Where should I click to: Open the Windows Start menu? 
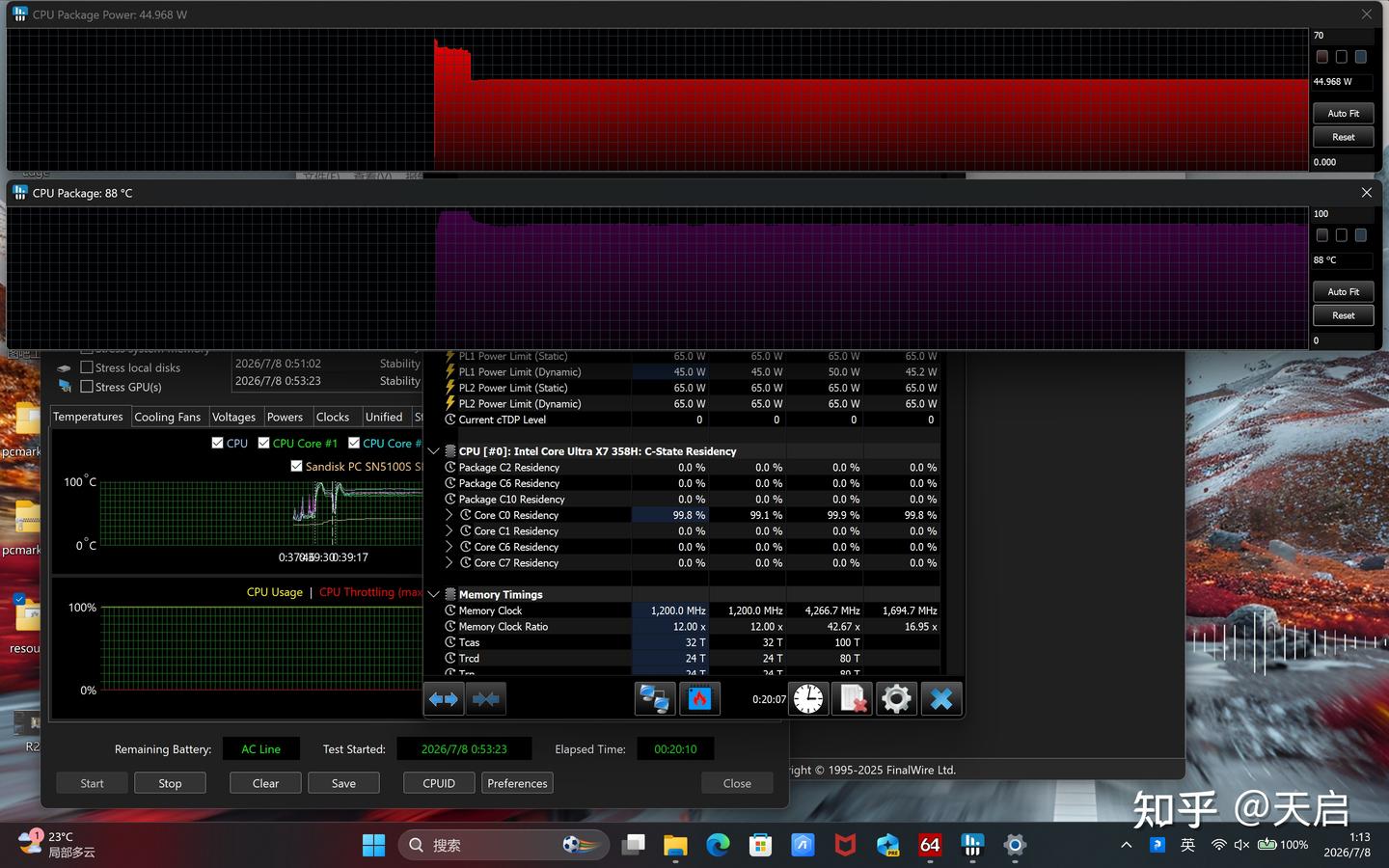[373, 846]
